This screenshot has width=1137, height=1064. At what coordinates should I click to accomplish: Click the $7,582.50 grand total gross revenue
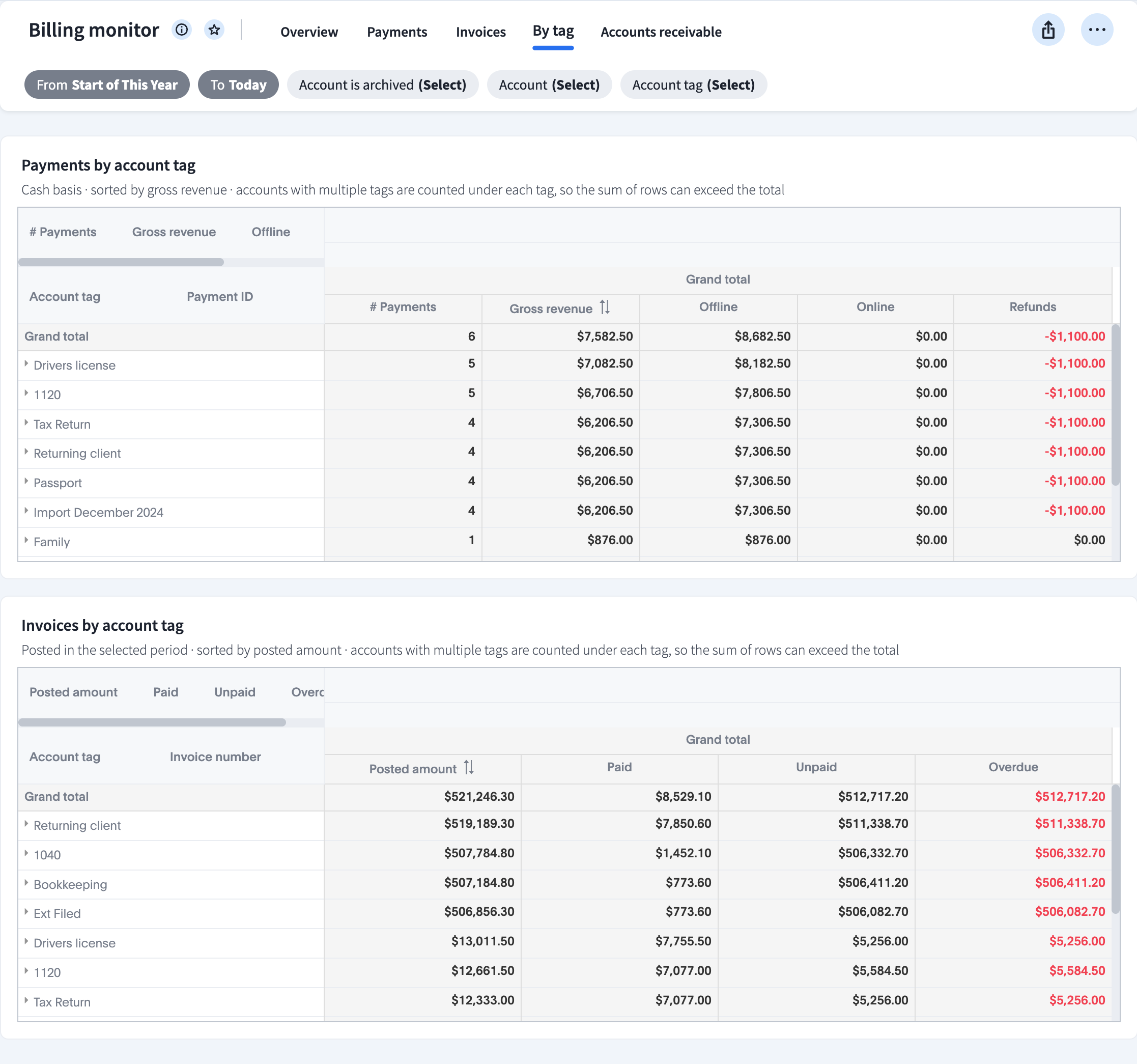(605, 337)
